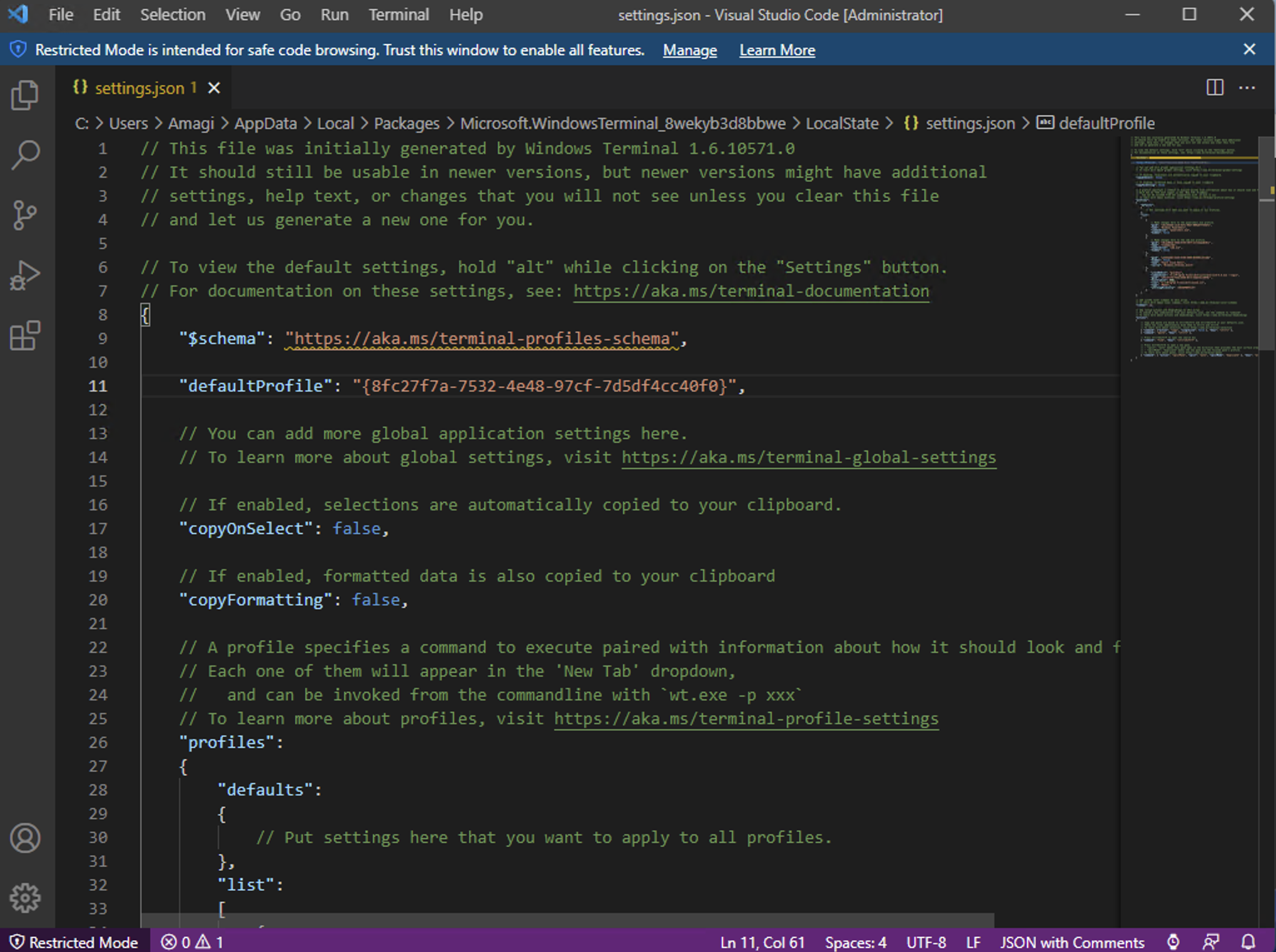Viewport: 1276px width, 952px height.
Task: Open the Source Control view
Action: click(x=25, y=215)
